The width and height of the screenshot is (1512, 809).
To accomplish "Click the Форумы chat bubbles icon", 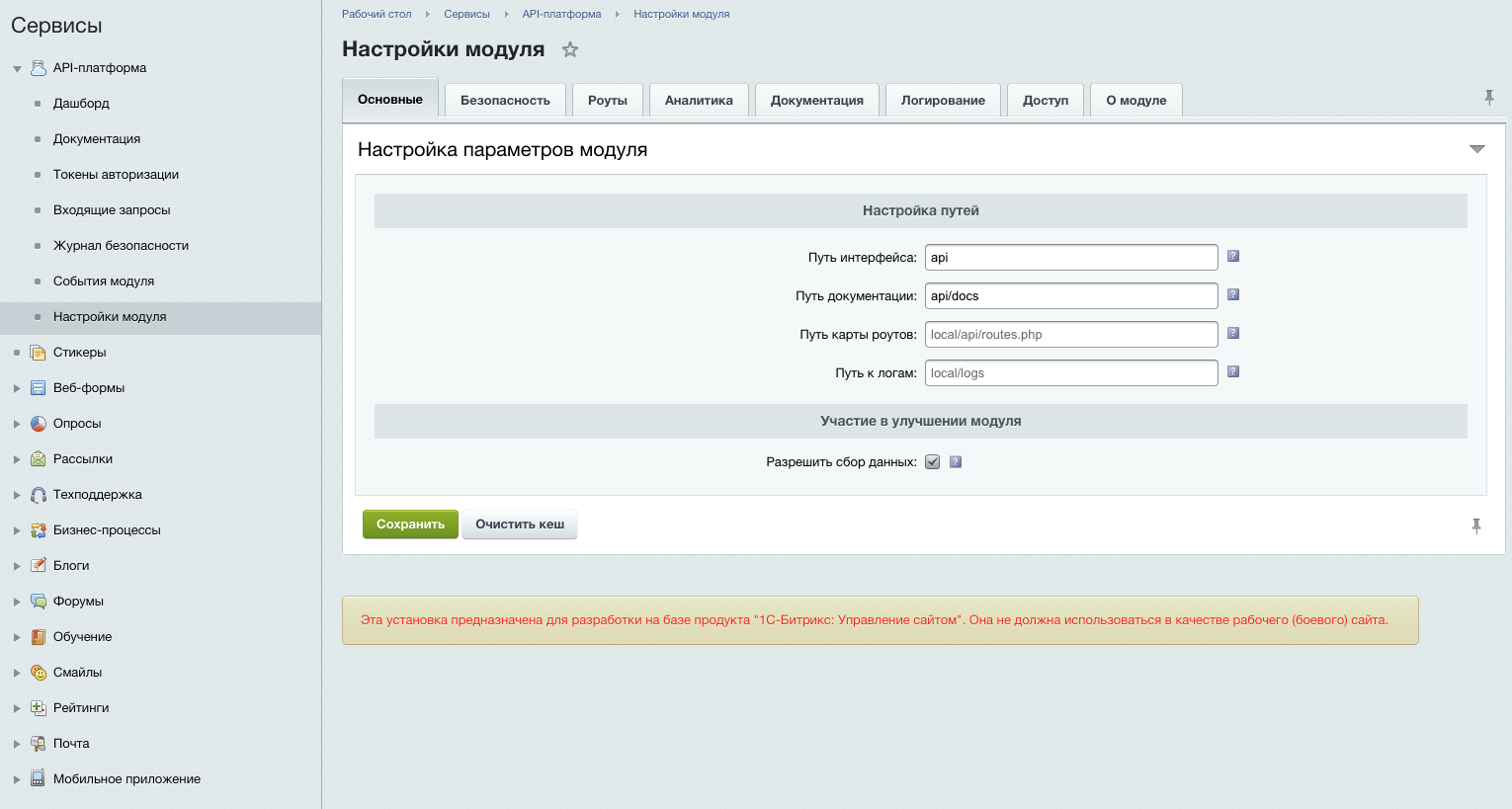I will (39, 602).
